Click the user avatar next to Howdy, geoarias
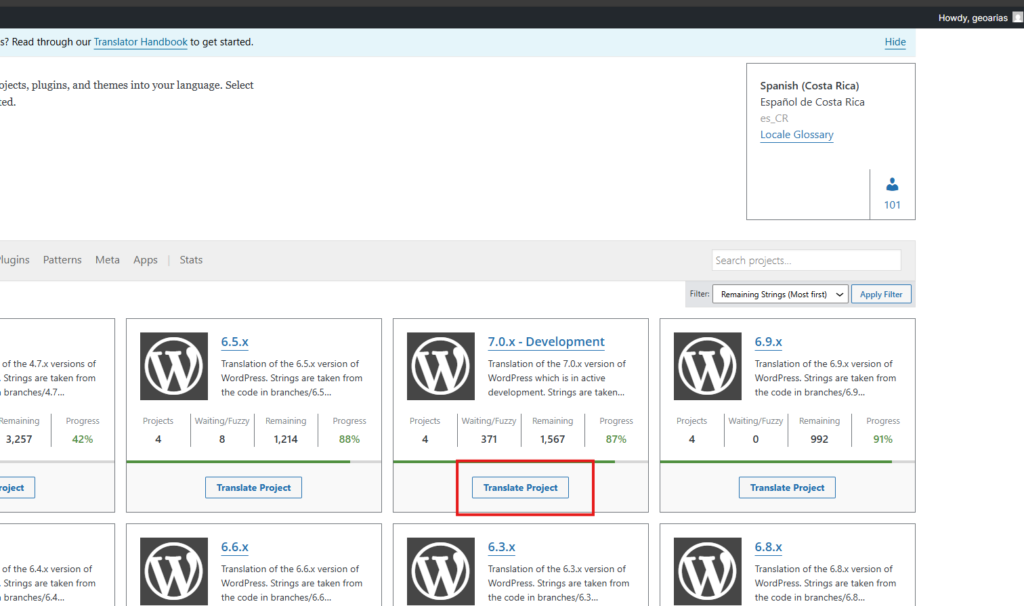This screenshot has width=1024, height=606. click(1017, 18)
